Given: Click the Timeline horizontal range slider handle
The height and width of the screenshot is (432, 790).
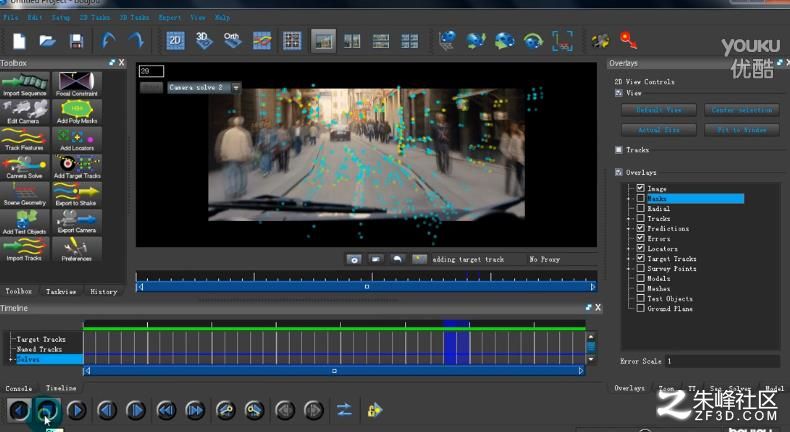Looking at the screenshot, I should [334, 371].
